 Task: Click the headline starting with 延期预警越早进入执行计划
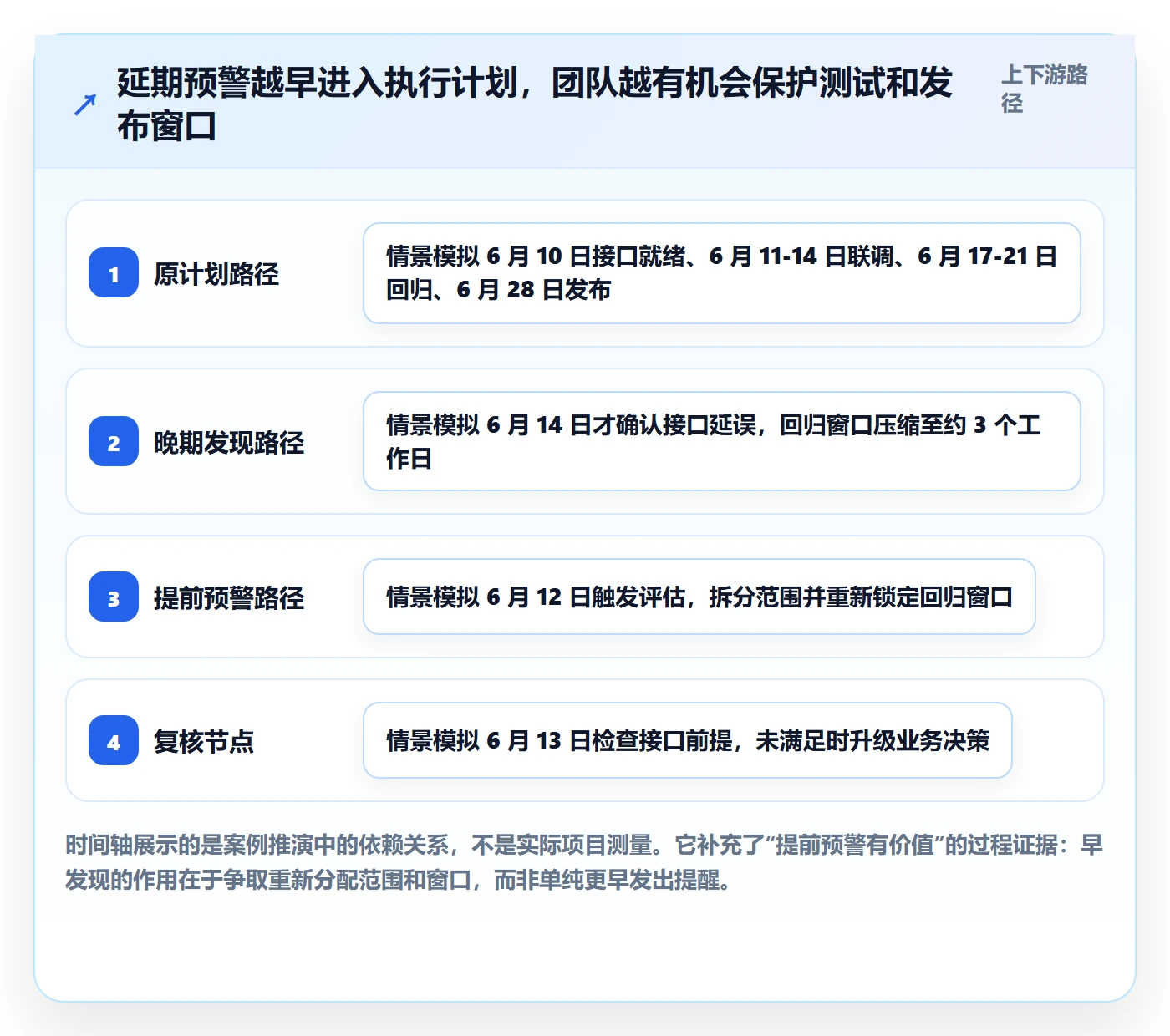[x=535, y=104]
